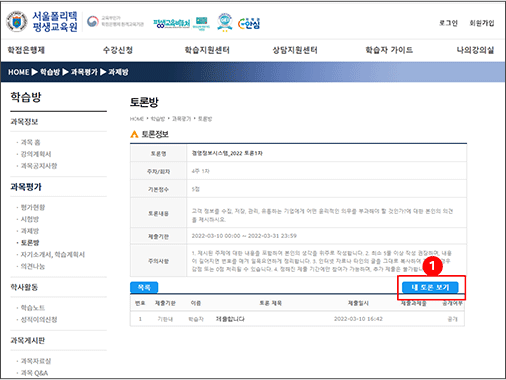Open the e-안심 logo
The height and width of the screenshot is (380, 506).
tap(249, 23)
